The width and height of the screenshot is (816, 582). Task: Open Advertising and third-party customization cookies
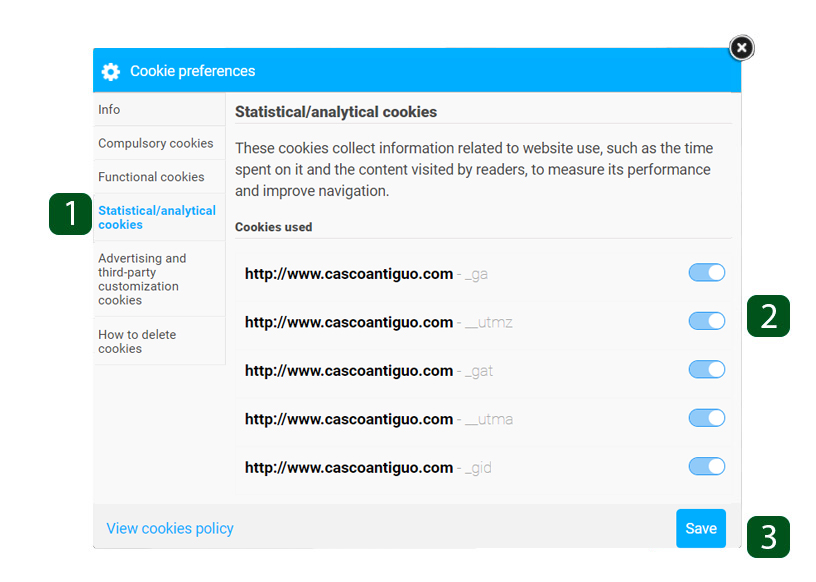(159, 279)
